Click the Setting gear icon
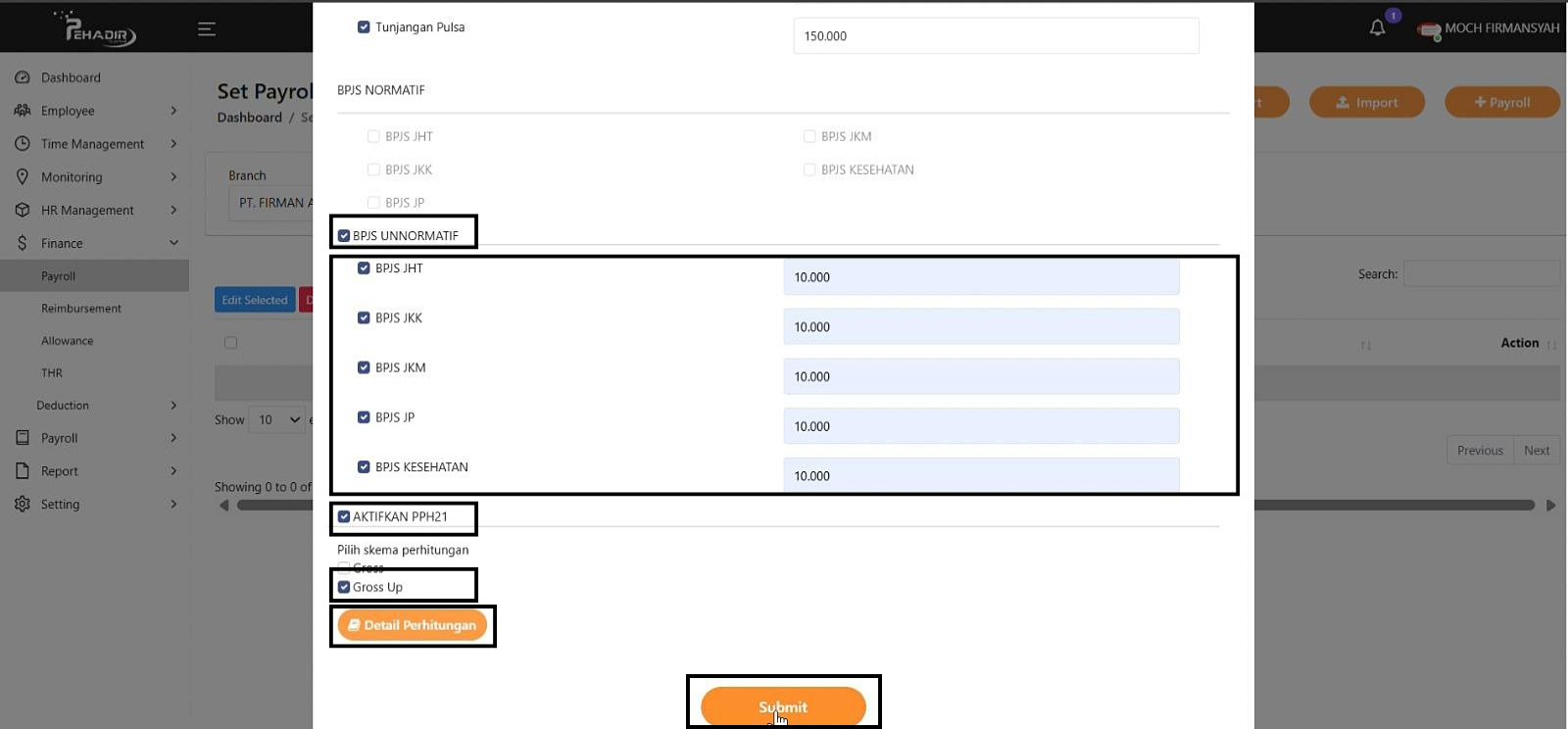Viewport: 1568px width, 729px height. click(x=23, y=504)
